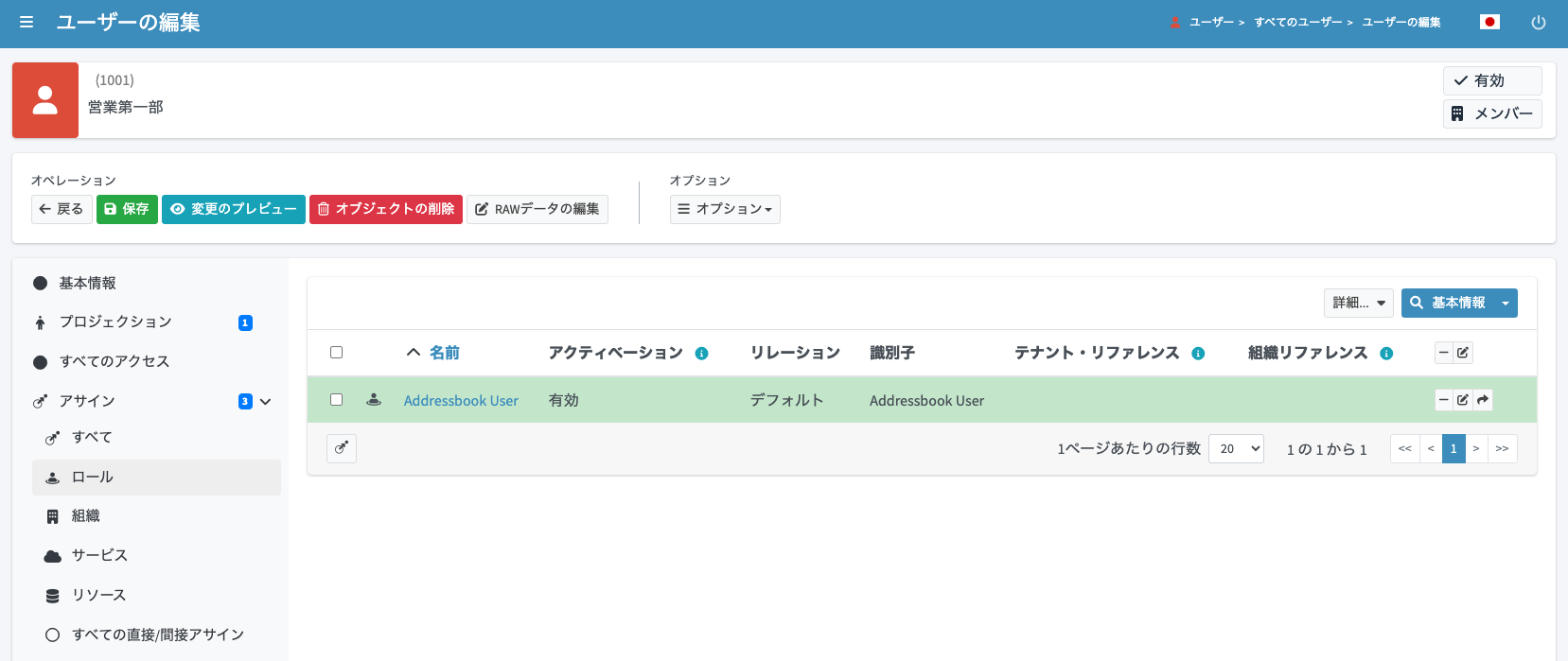The image size is (1568, 661).
Task: Click the Japanese flag language selector
Action: coord(1489,22)
